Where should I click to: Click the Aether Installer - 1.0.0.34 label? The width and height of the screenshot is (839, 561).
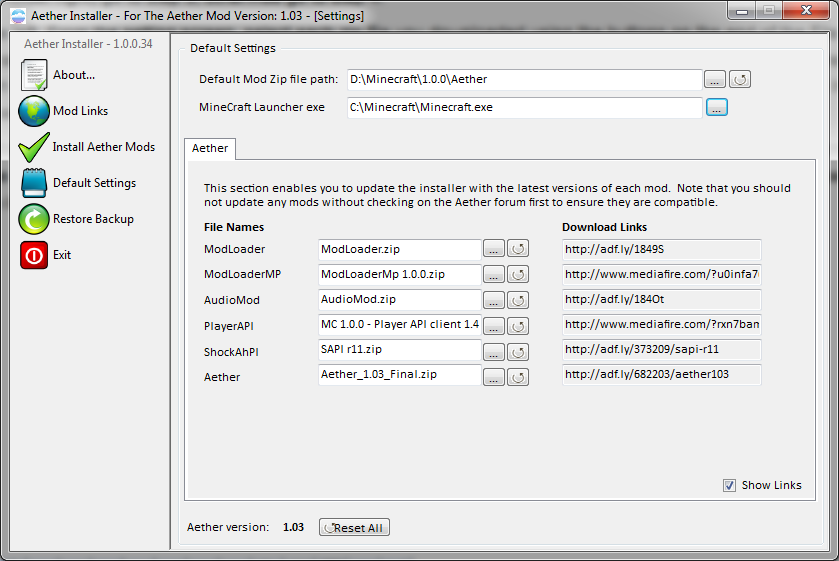coord(88,44)
